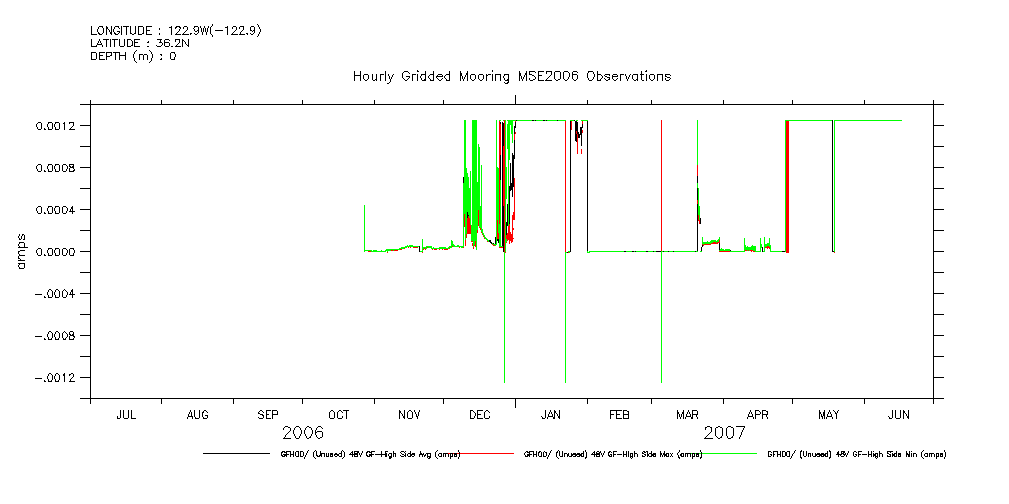The height and width of the screenshot is (504, 1009).
Task: Click the amps y-axis label
Action: click(x=21, y=251)
